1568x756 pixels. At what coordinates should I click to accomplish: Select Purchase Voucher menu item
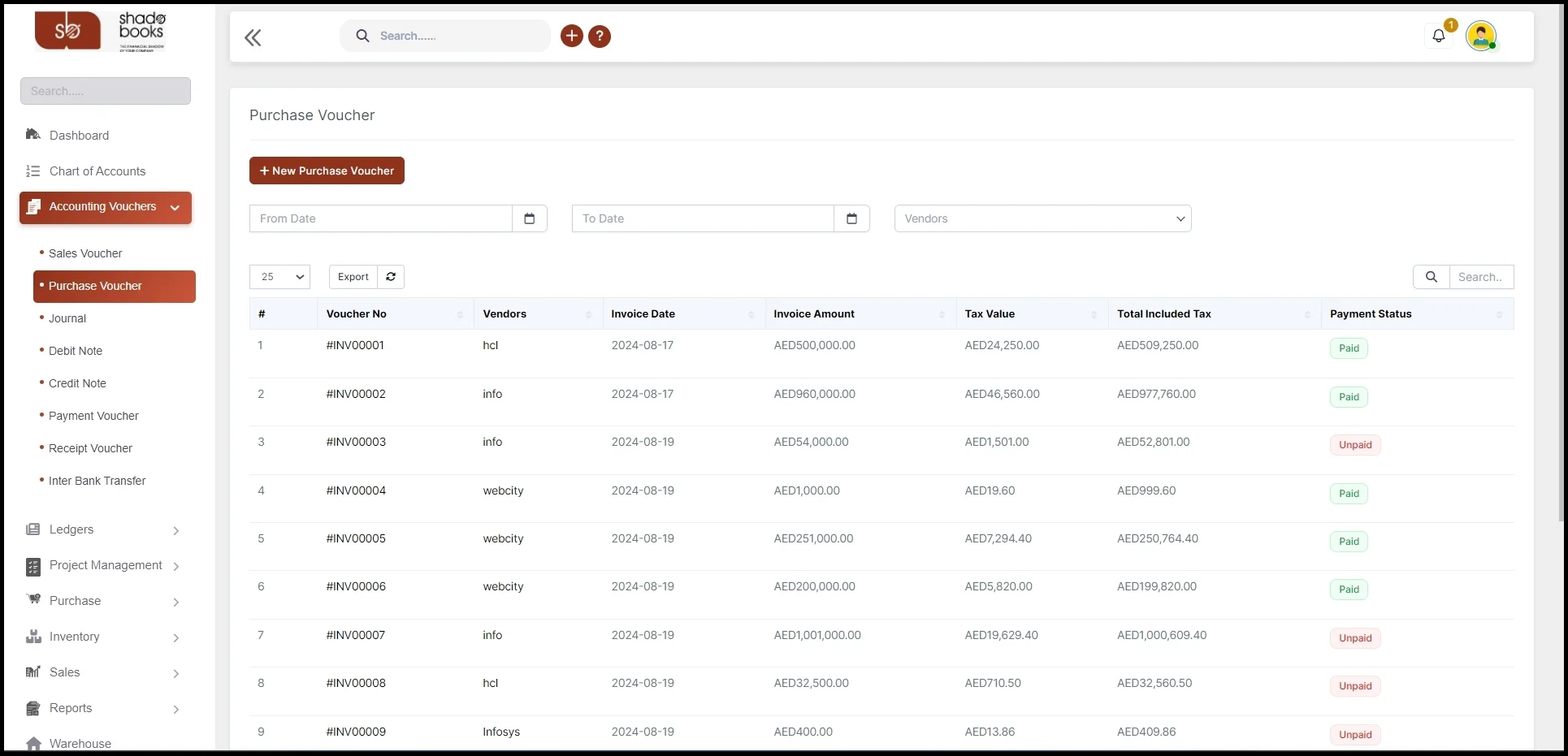(x=115, y=286)
